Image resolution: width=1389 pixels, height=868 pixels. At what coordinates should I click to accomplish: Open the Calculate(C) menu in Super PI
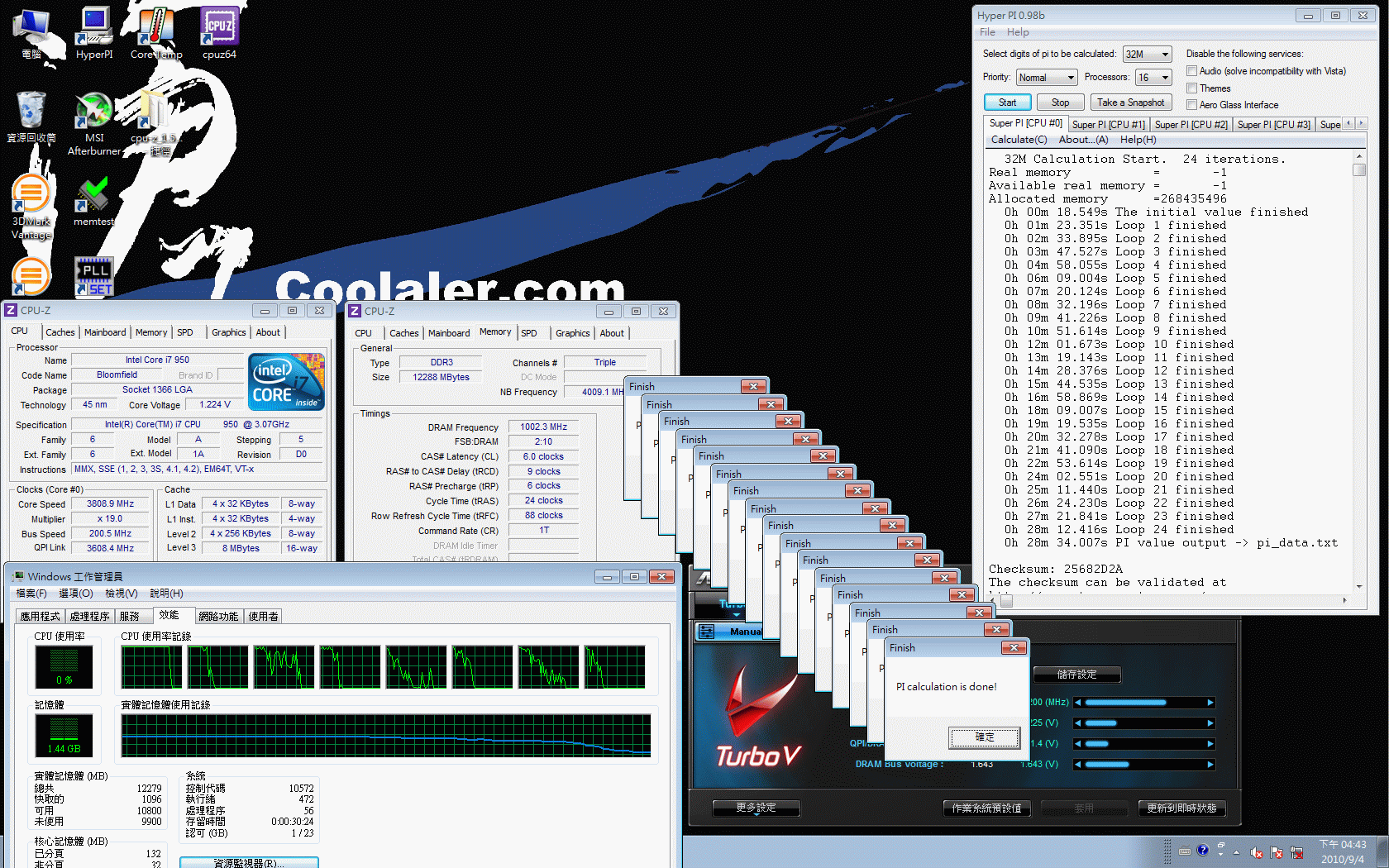[x=1019, y=140]
